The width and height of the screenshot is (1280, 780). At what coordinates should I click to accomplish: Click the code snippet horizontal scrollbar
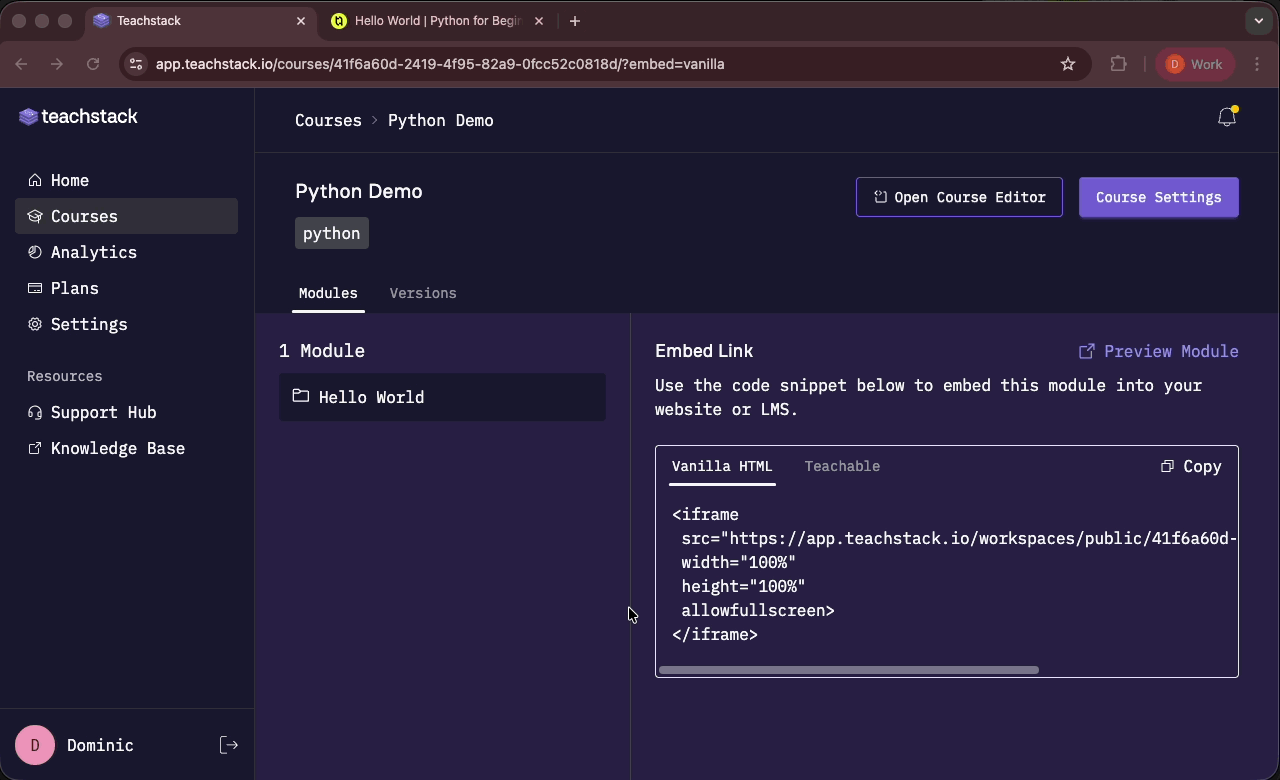point(849,670)
